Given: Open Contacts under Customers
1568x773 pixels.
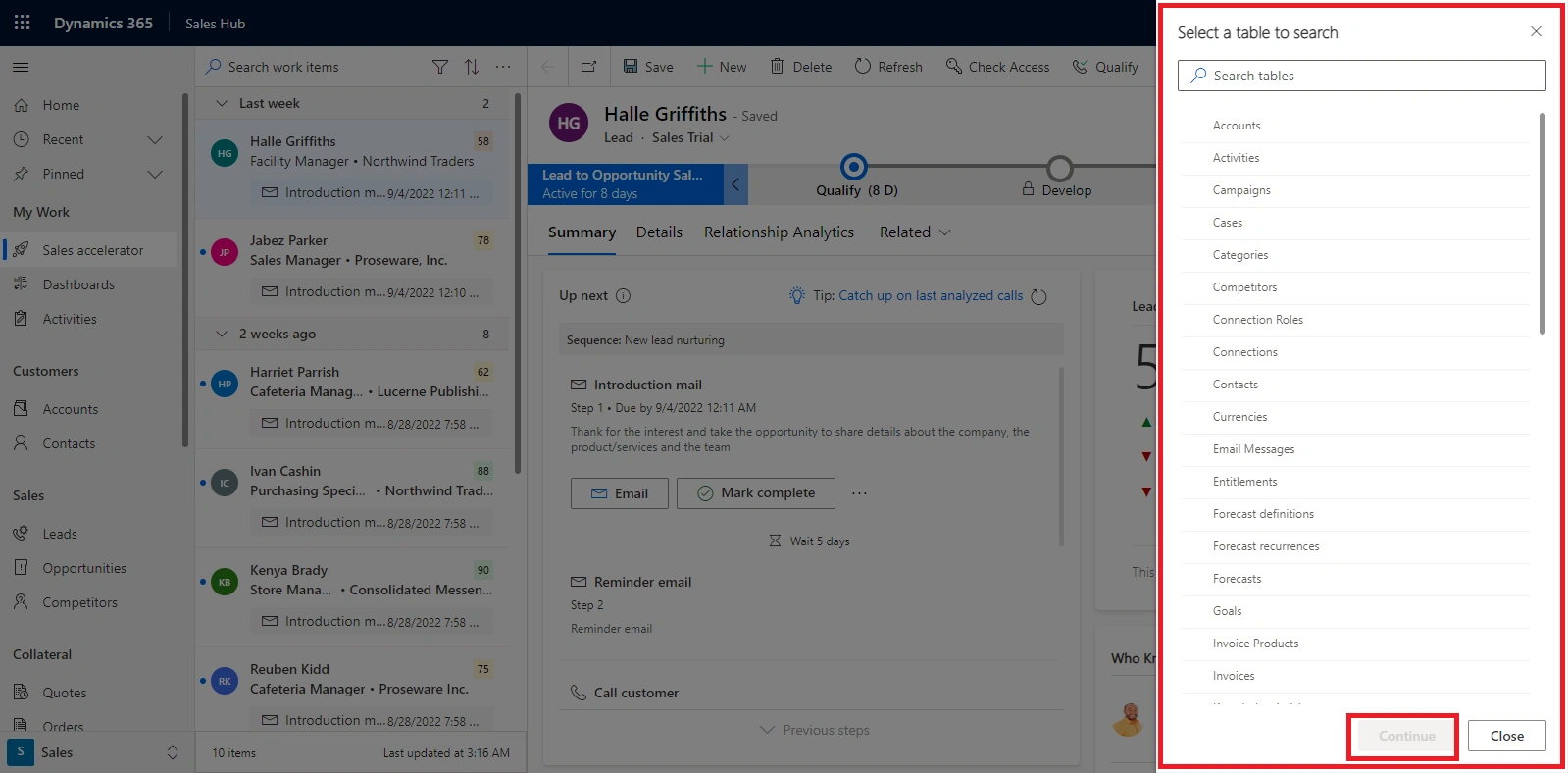Looking at the screenshot, I should click(69, 443).
